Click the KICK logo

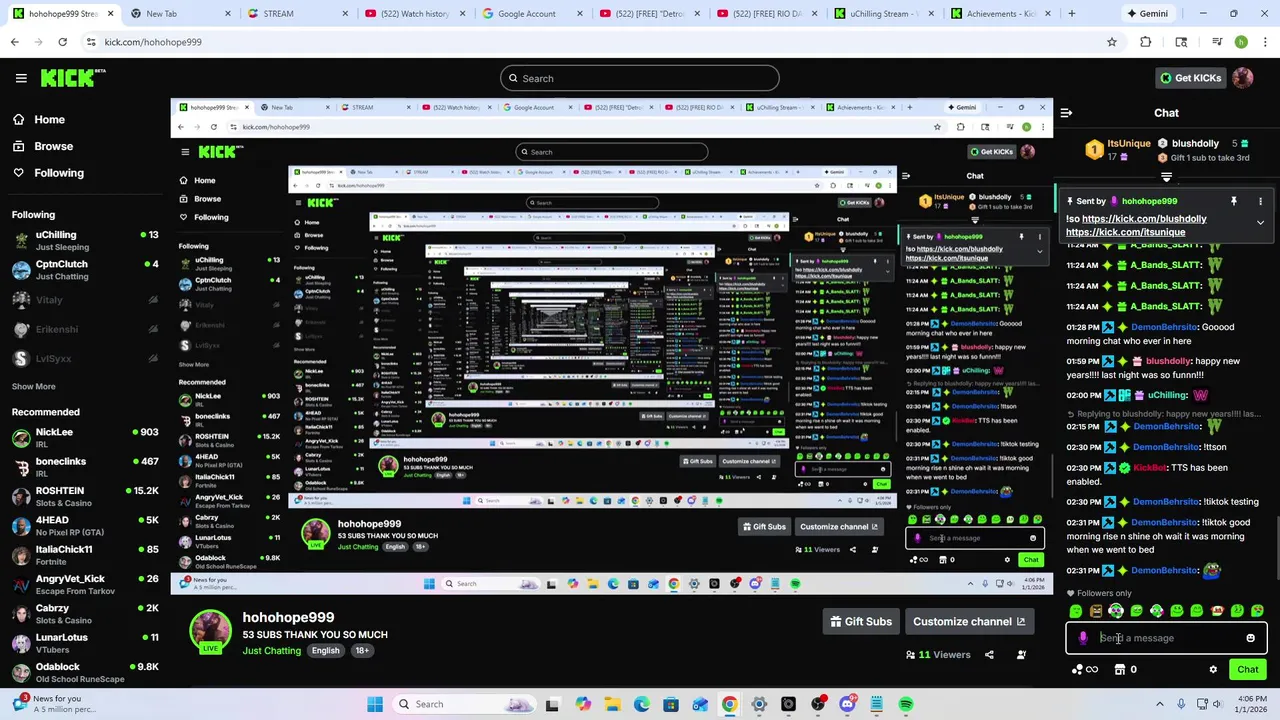[73, 78]
